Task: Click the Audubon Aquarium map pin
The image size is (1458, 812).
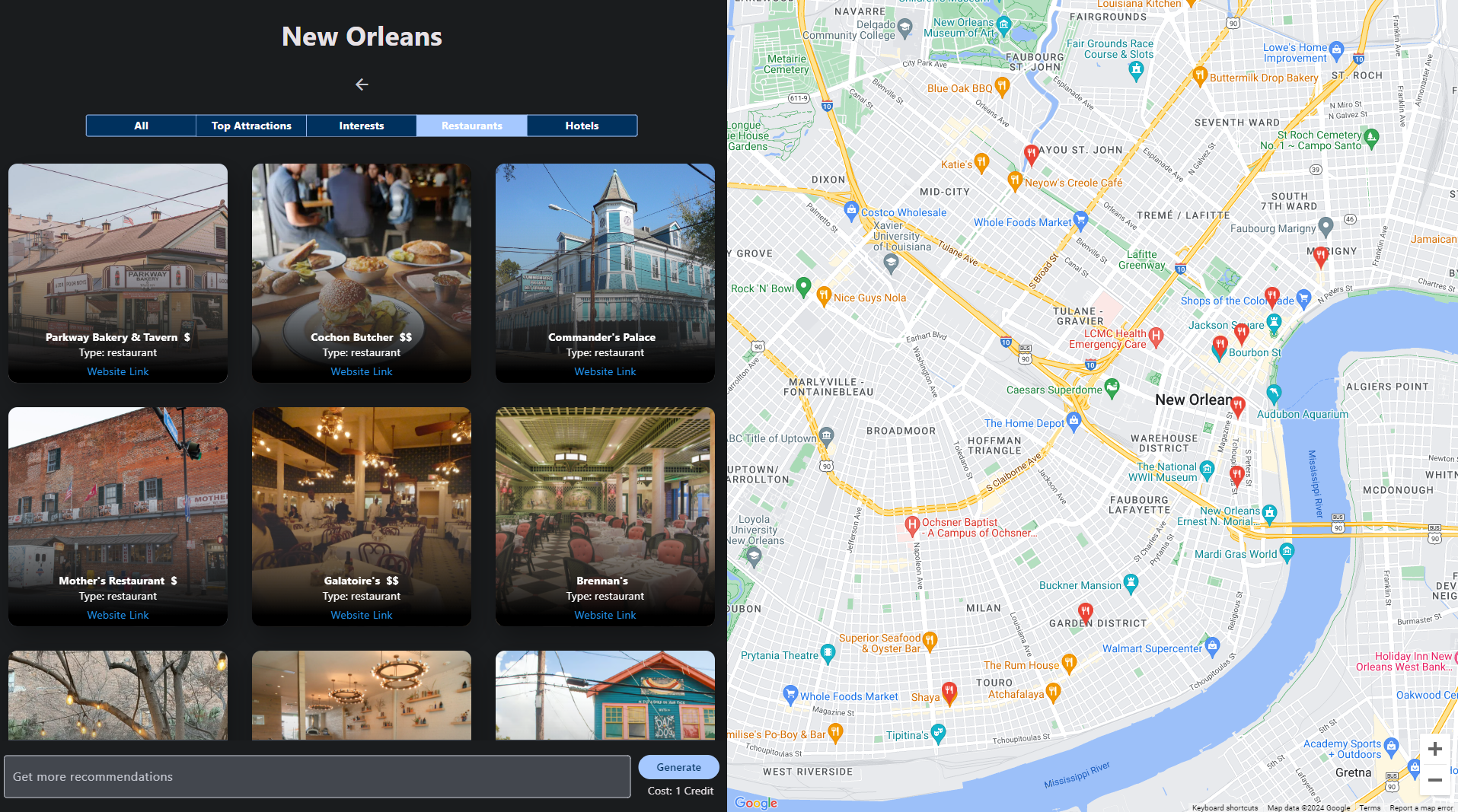Action: click(x=1274, y=393)
